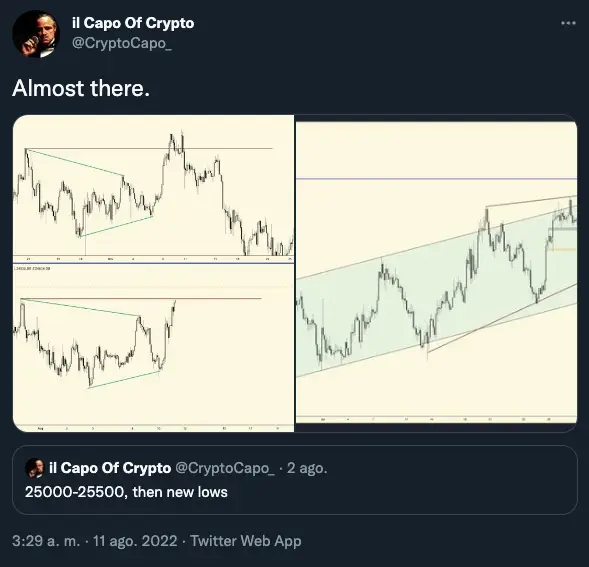Open the quoted tweet author name
This screenshot has height=567, width=589.
pos(110,468)
